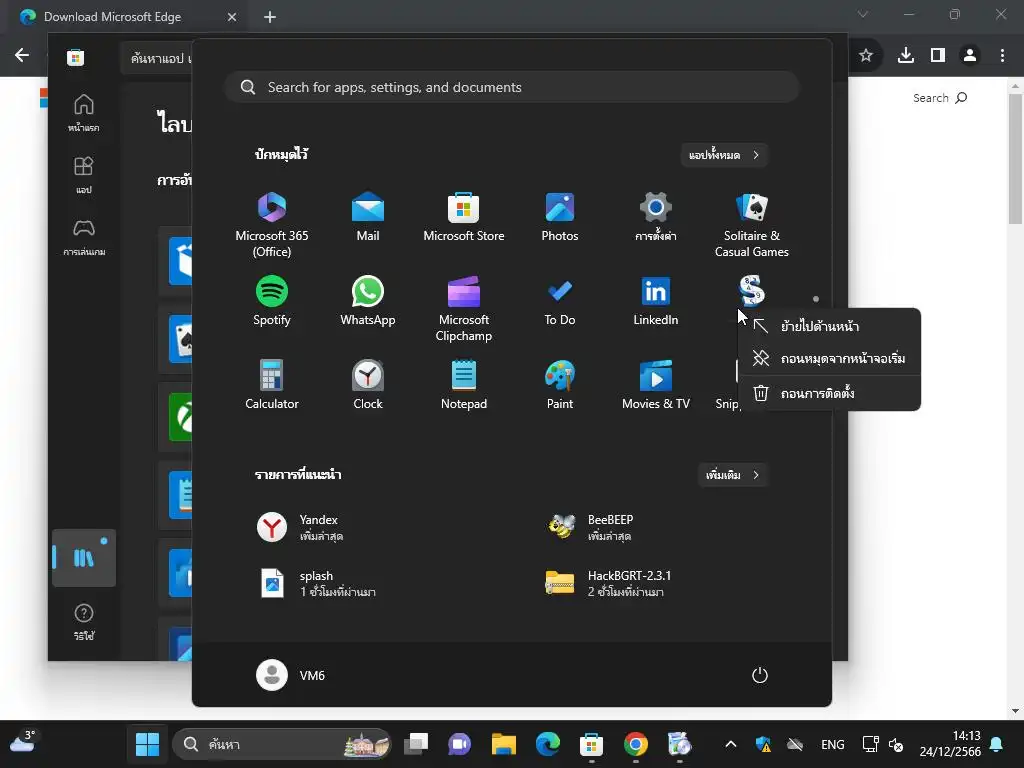Close the Download Microsoft Edge tab
The height and width of the screenshot is (768, 1024).
pyautogui.click(x=232, y=17)
